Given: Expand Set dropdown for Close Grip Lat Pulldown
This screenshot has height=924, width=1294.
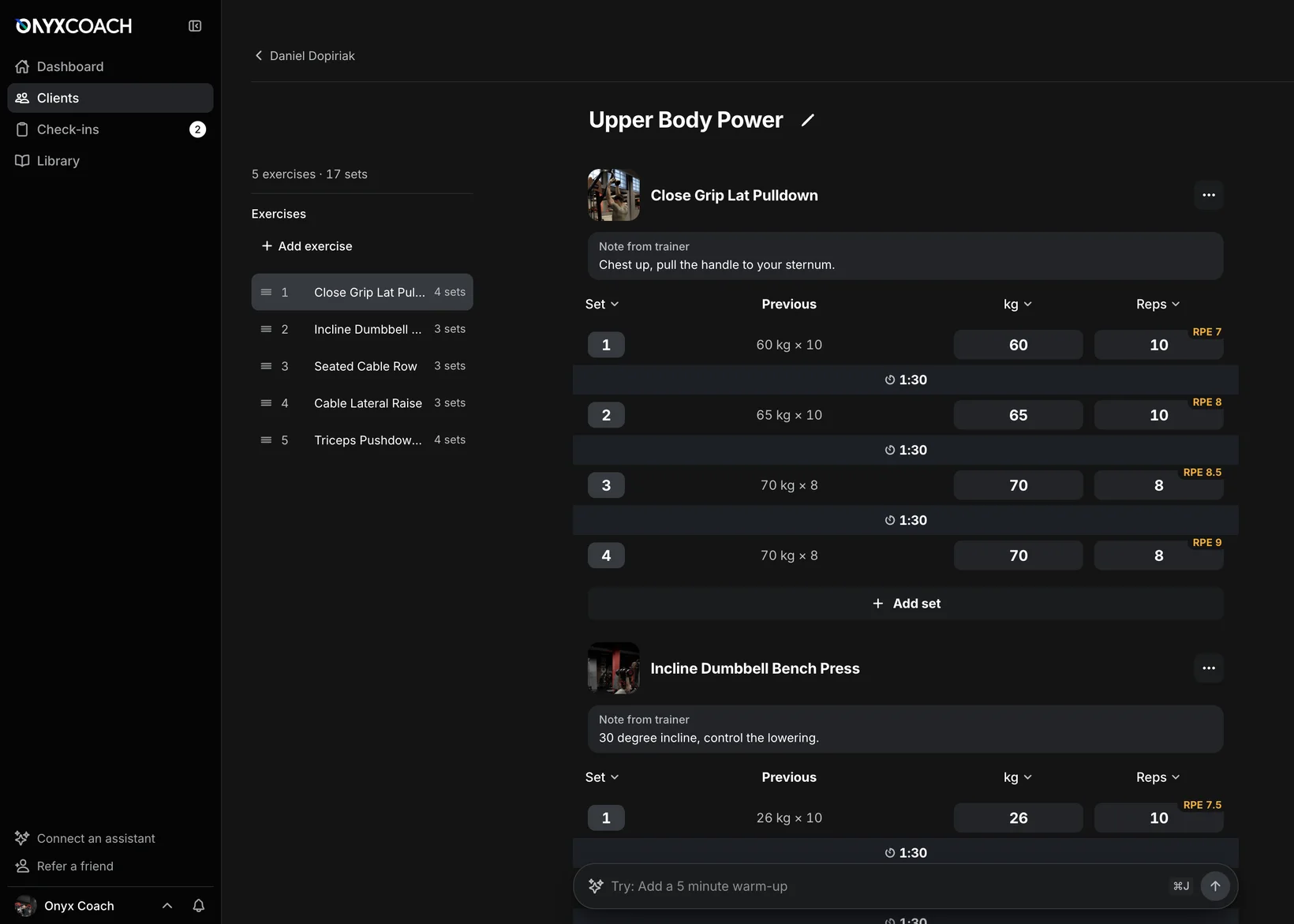Looking at the screenshot, I should click(x=602, y=305).
